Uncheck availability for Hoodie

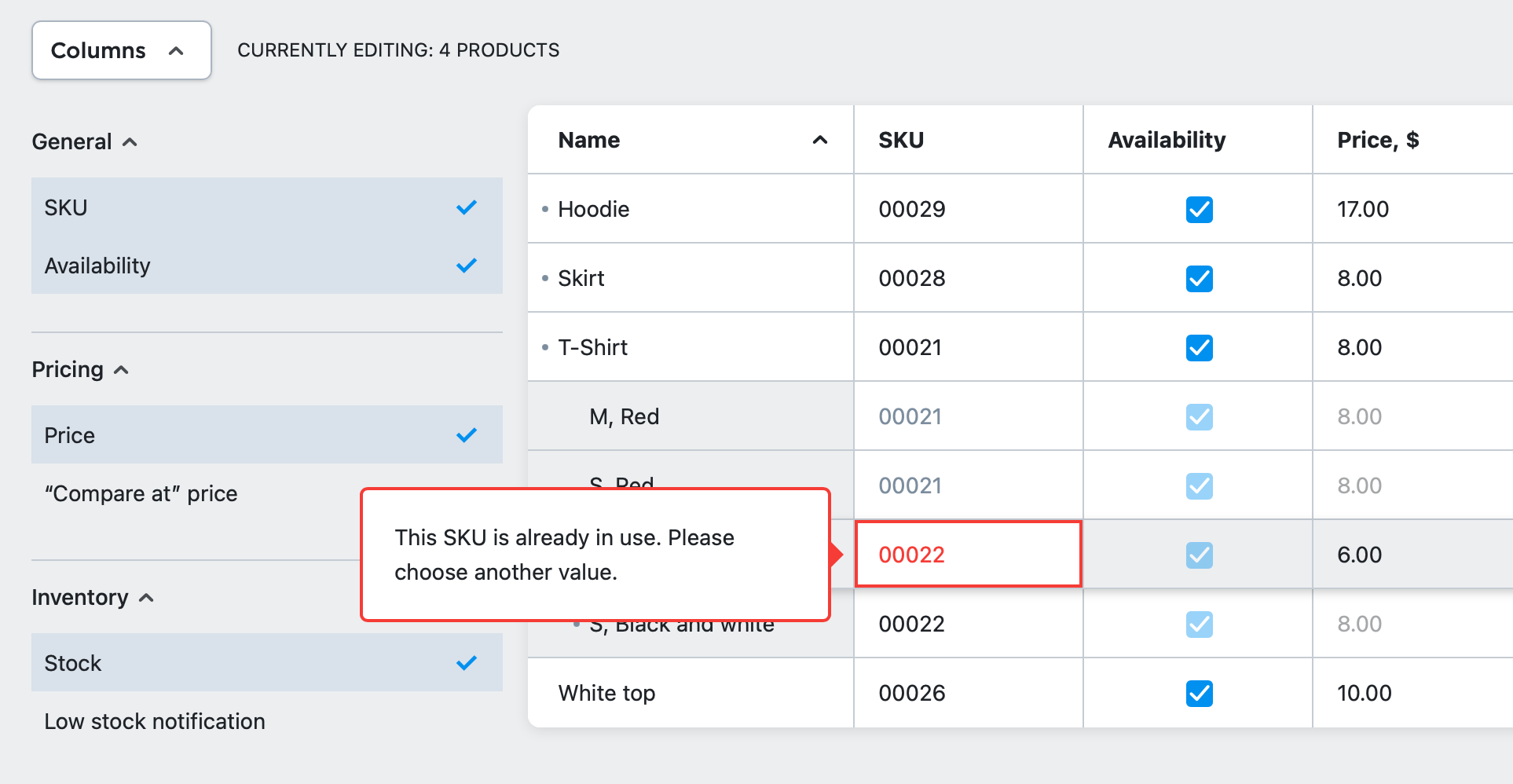click(x=1198, y=209)
